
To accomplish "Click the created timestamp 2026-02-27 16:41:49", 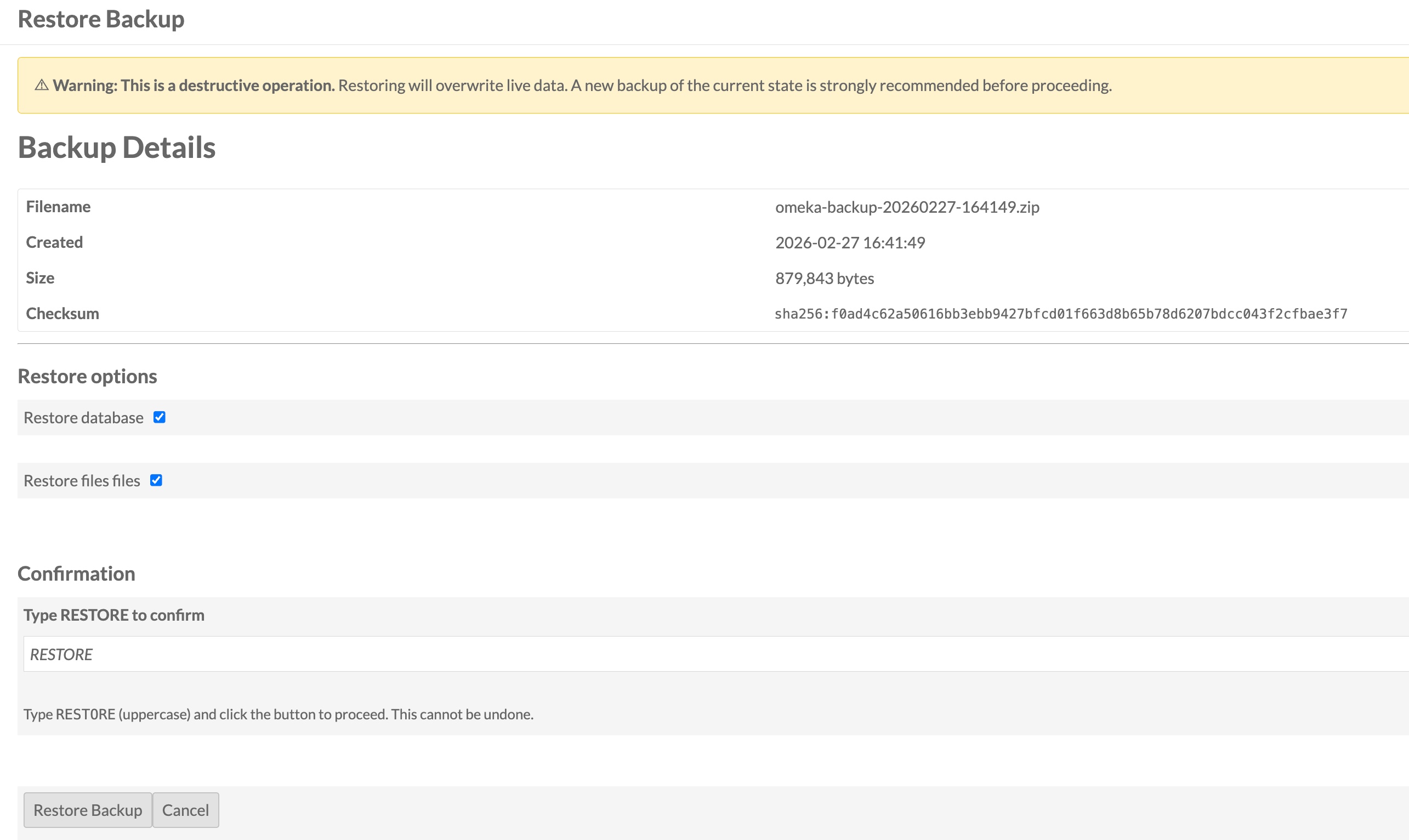I will coord(850,243).
